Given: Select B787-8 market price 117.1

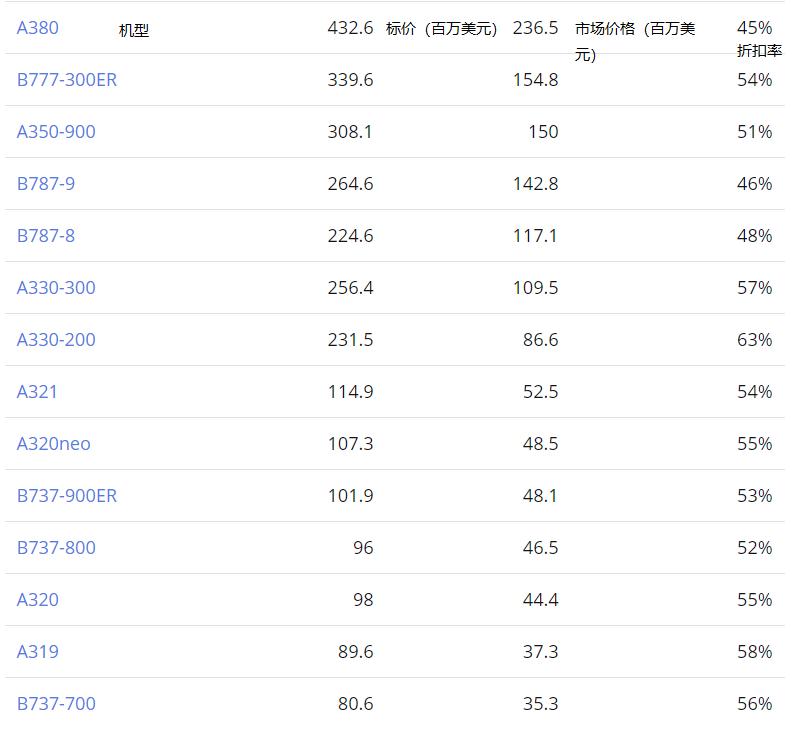Looking at the screenshot, I should point(536,236).
